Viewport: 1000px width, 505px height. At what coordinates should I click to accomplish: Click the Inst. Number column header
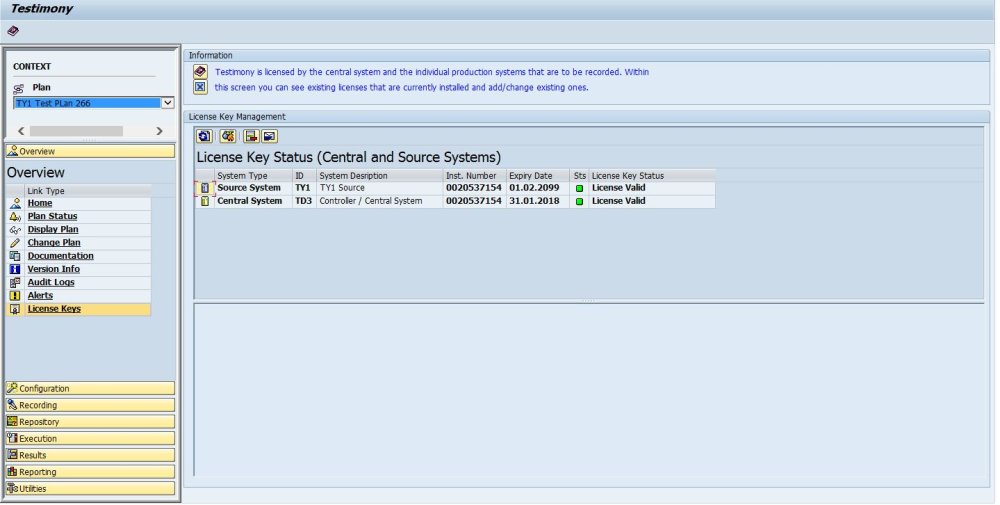(x=474, y=175)
